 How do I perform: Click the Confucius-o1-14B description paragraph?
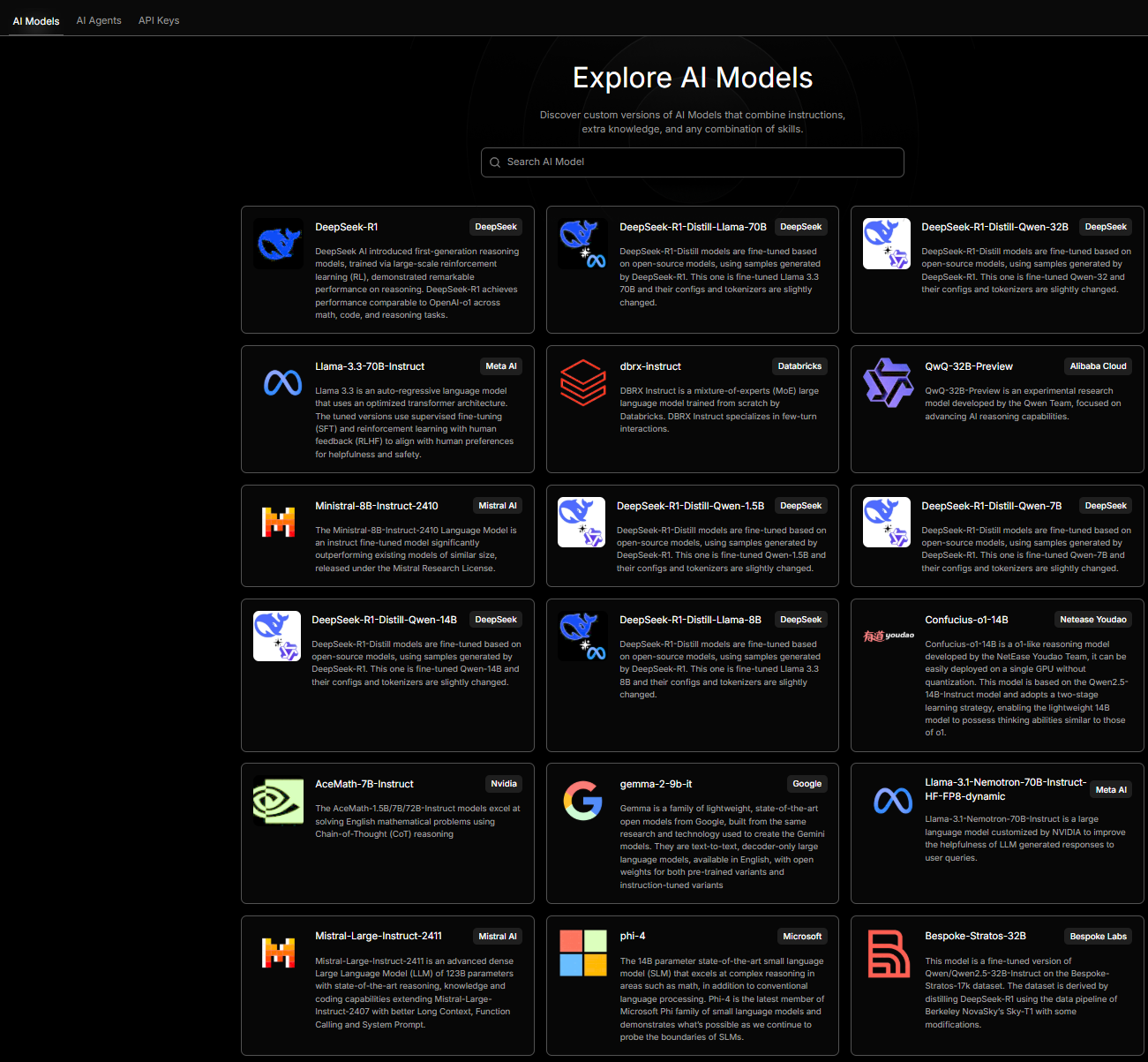click(x=1027, y=689)
